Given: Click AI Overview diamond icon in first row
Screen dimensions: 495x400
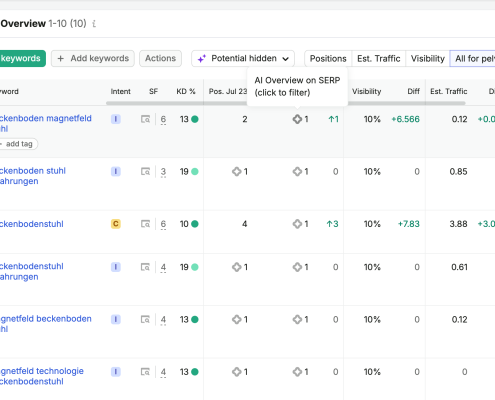Looking at the screenshot, I should click(x=297, y=119).
